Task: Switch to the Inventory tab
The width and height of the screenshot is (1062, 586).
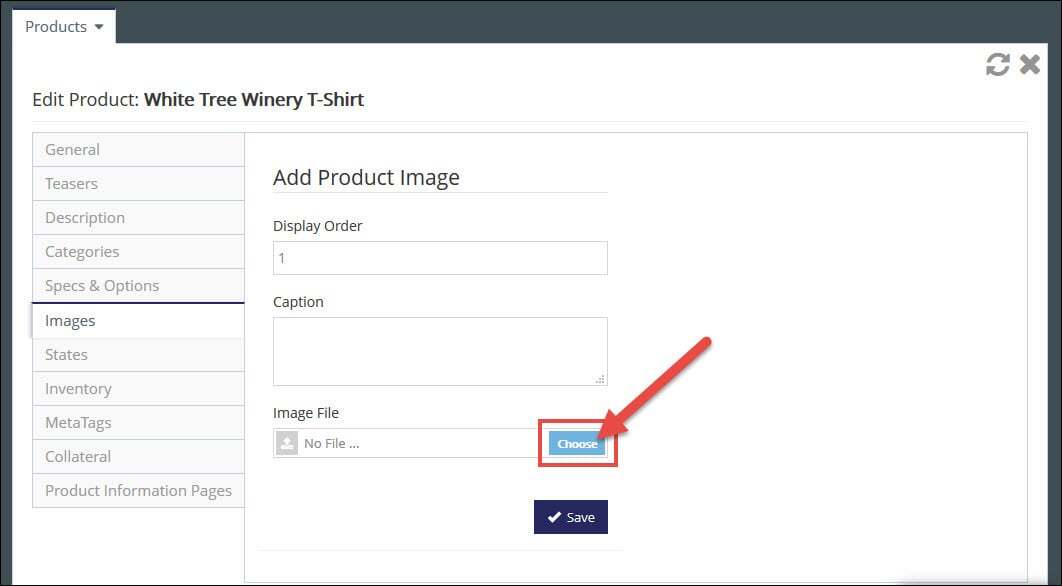Action: point(138,388)
